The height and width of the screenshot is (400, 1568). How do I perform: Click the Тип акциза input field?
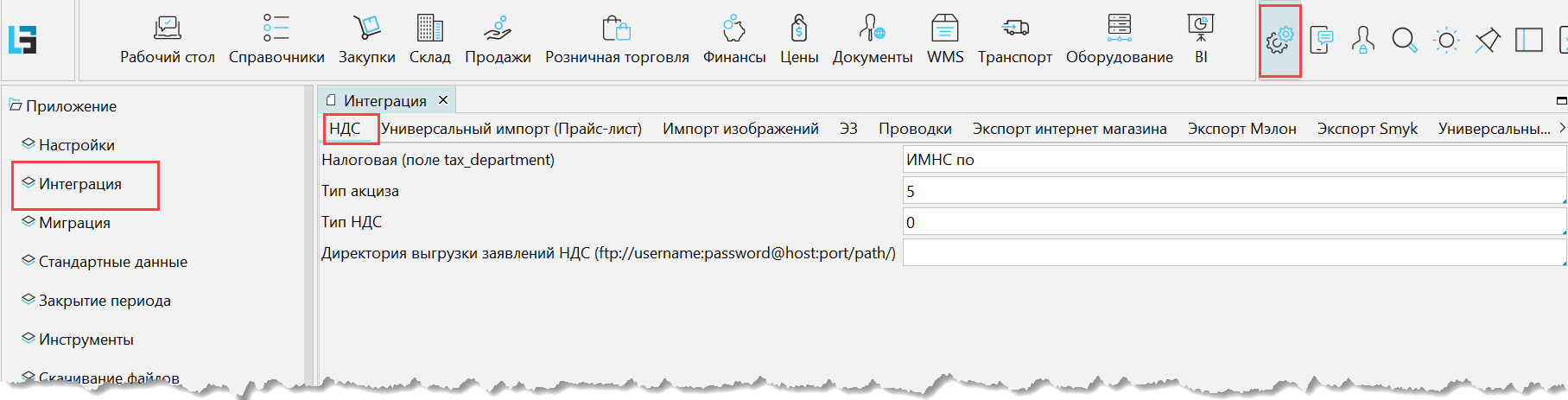point(1233,191)
